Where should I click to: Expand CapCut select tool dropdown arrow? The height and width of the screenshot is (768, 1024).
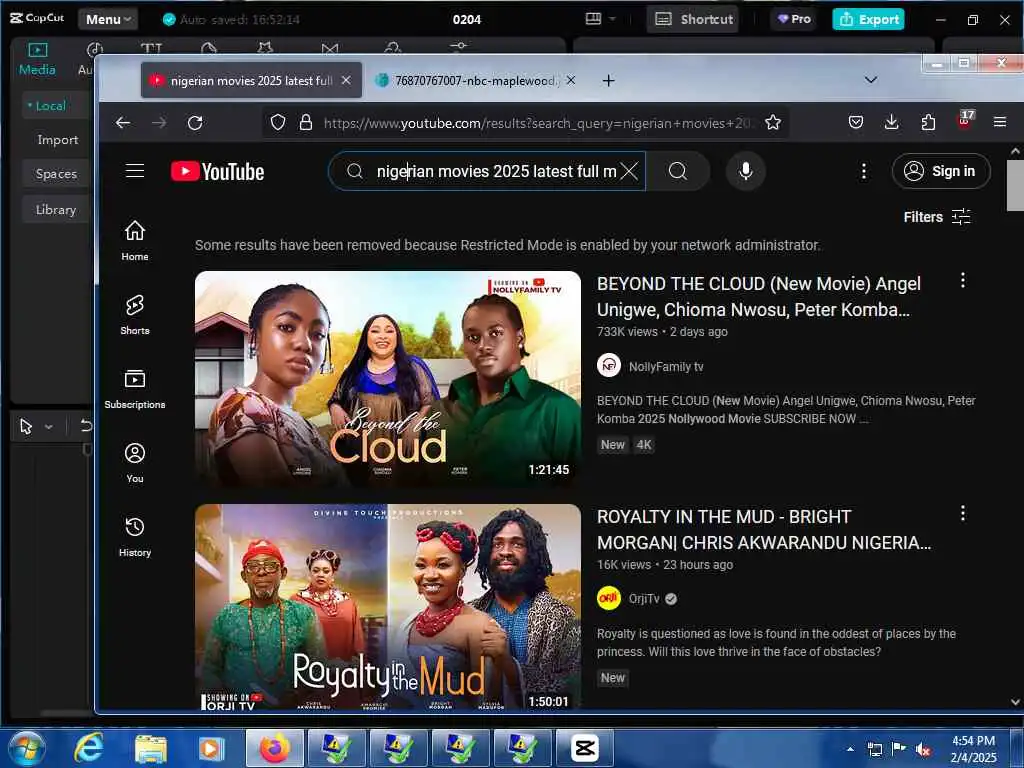click(x=48, y=427)
